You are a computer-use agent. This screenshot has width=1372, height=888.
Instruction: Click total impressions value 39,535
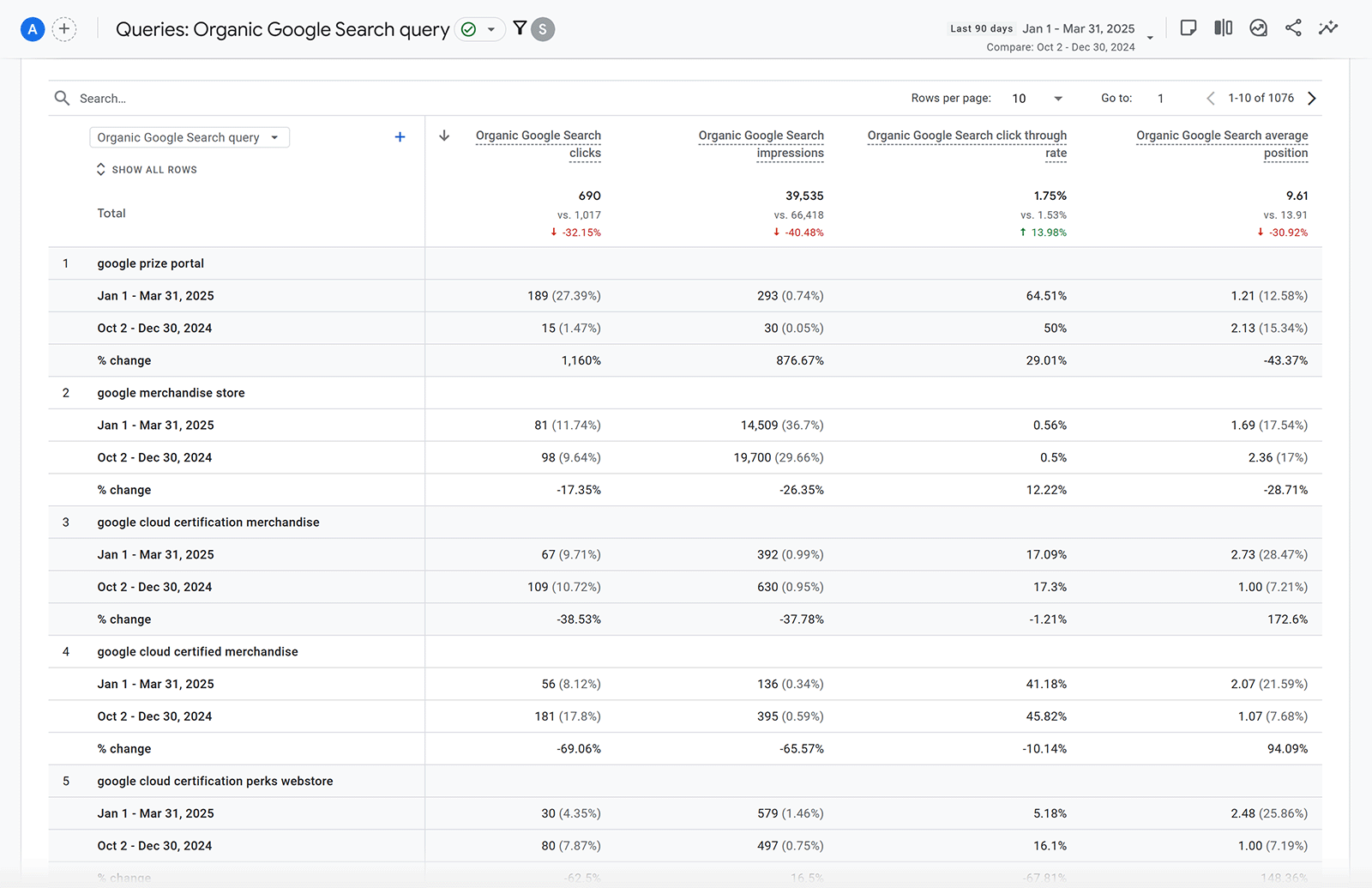[x=804, y=196]
